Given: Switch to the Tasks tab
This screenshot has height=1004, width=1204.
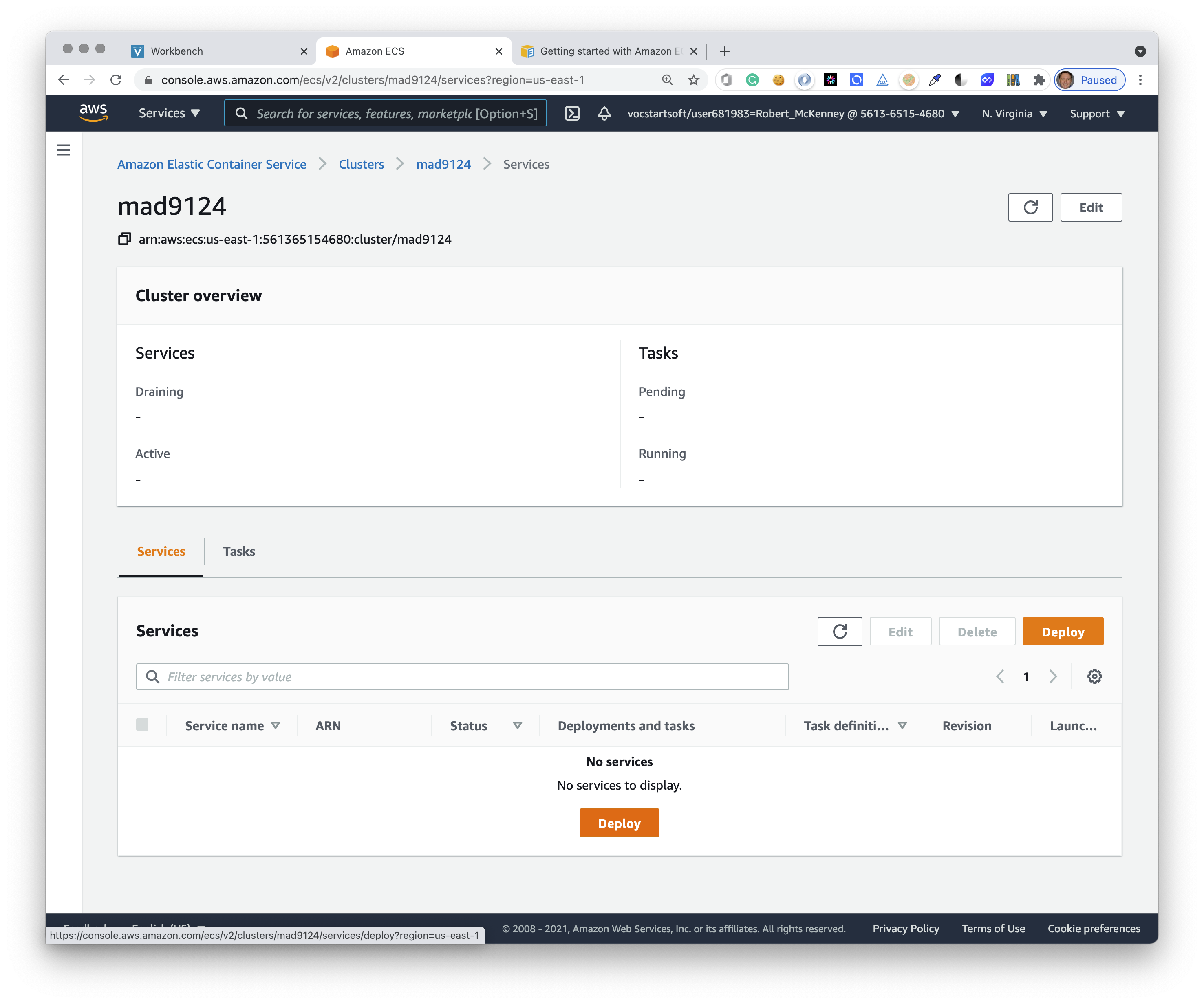Looking at the screenshot, I should point(239,551).
